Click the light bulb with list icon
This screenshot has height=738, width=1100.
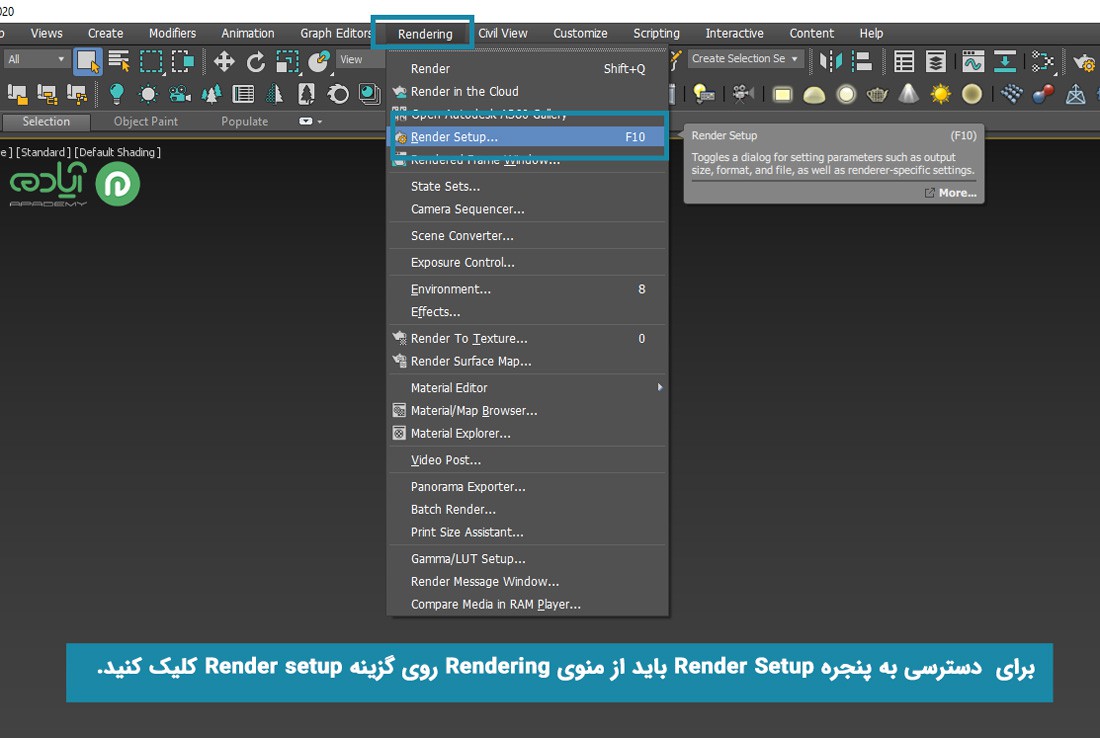coord(704,93)
